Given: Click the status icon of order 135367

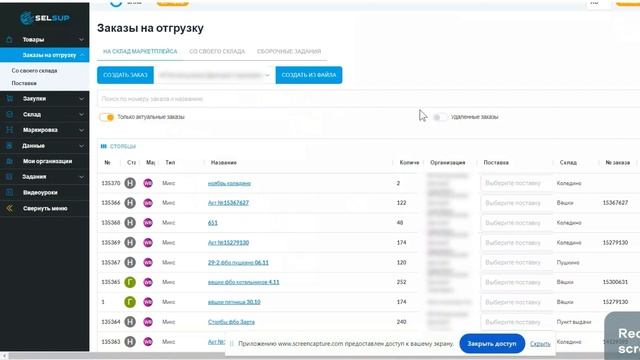Looking at the screenshot, I should click(130, 262).
